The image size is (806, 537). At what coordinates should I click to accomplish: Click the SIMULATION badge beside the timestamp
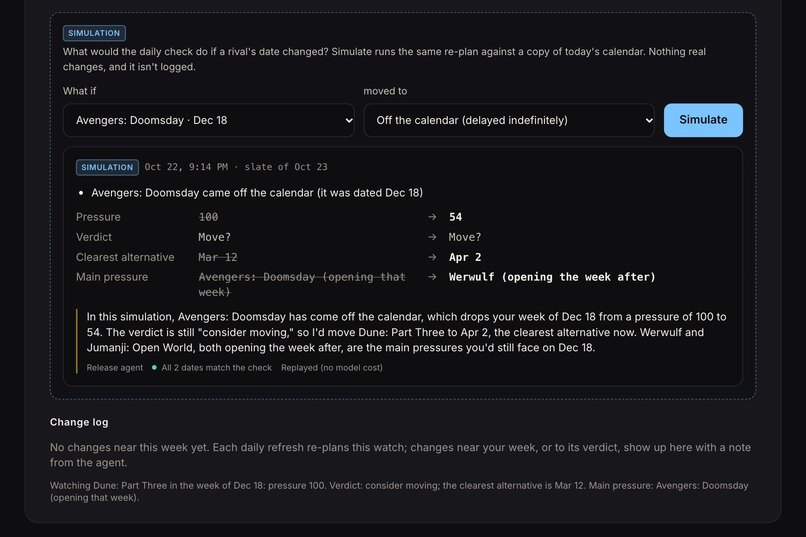(x=107, y=167)
